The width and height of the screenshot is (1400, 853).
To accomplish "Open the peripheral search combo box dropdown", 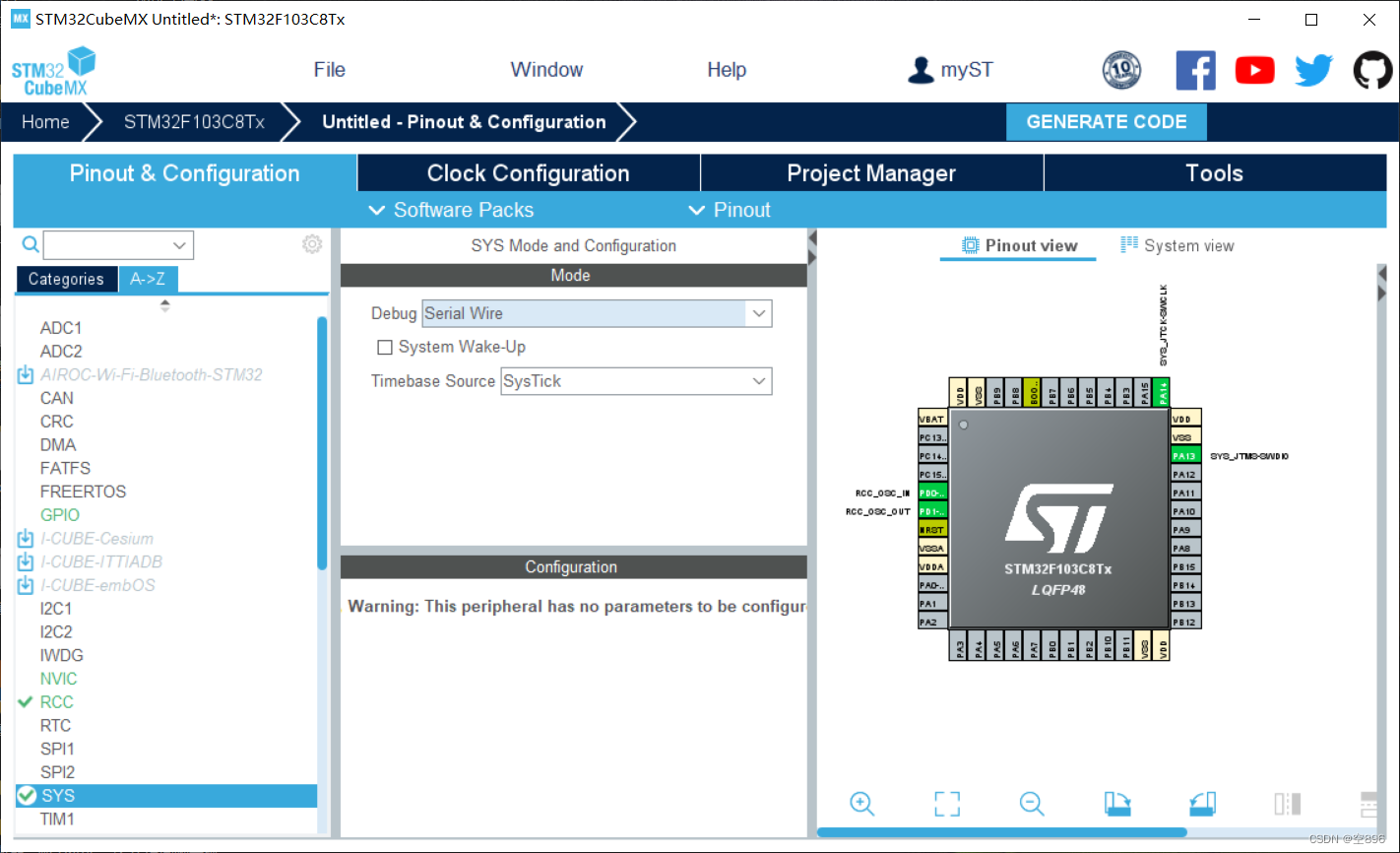I will [x=179, y=245].
